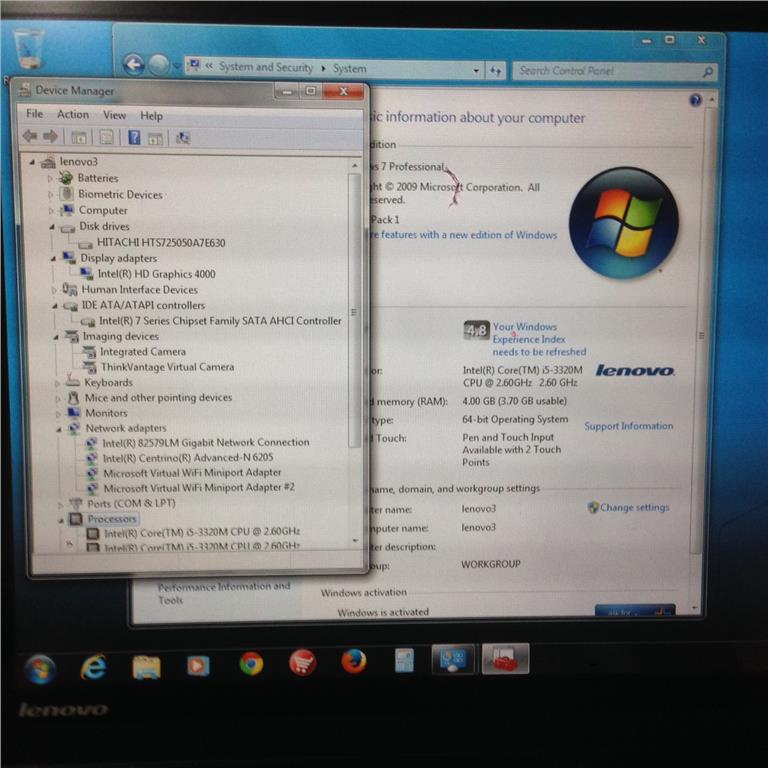768x768 pixels.
Task: Click System and Security breadcrumb
Action: click(x=265, y=67)
